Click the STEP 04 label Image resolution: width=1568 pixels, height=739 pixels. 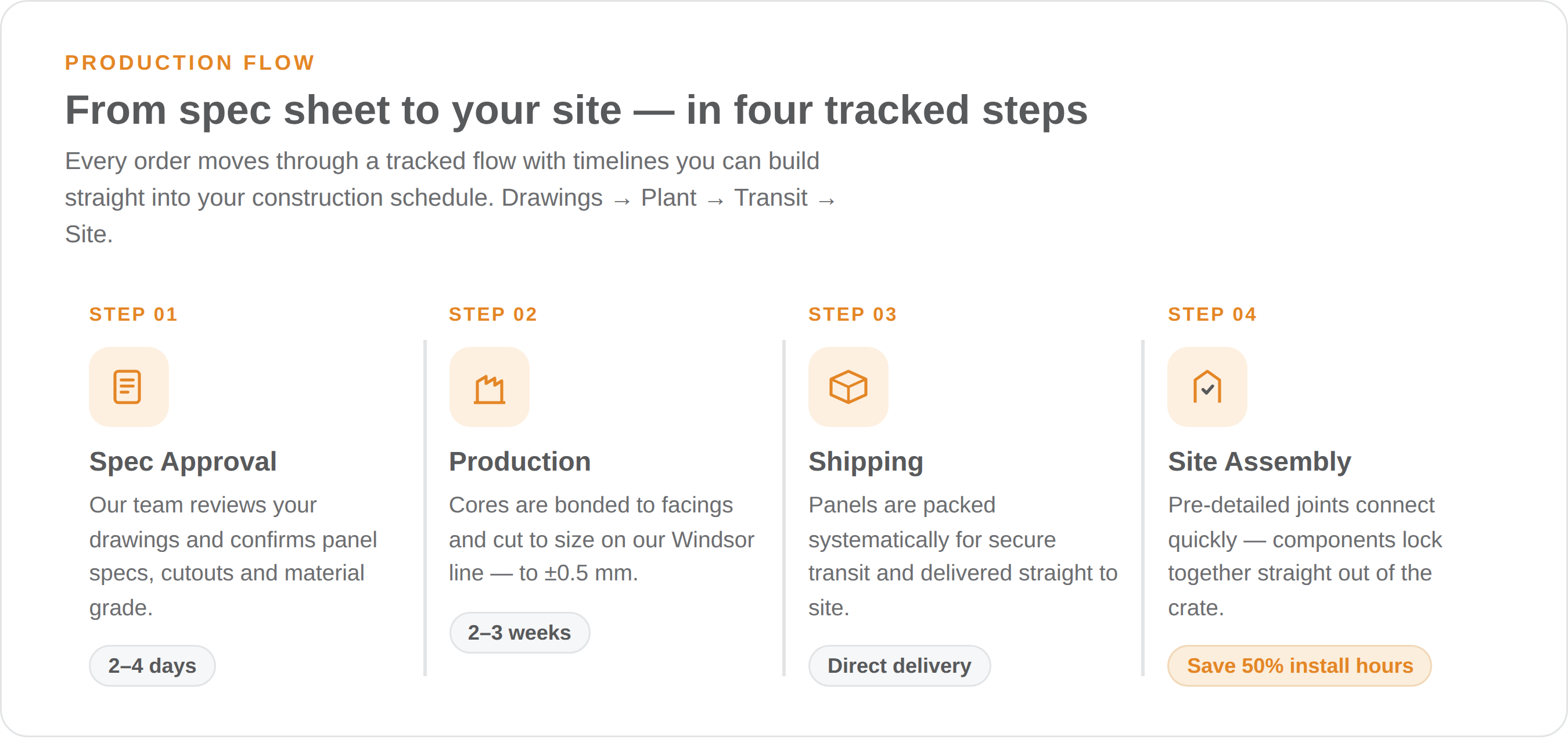click(1213, 315)
